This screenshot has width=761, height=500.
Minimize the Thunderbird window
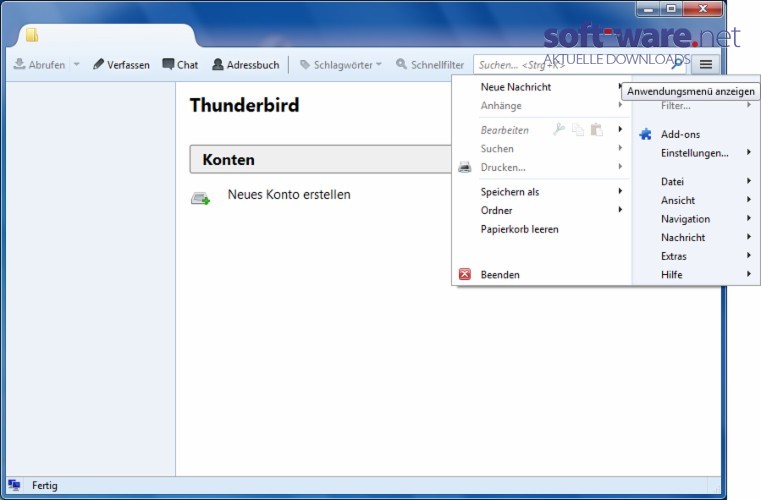coord(648,8)
